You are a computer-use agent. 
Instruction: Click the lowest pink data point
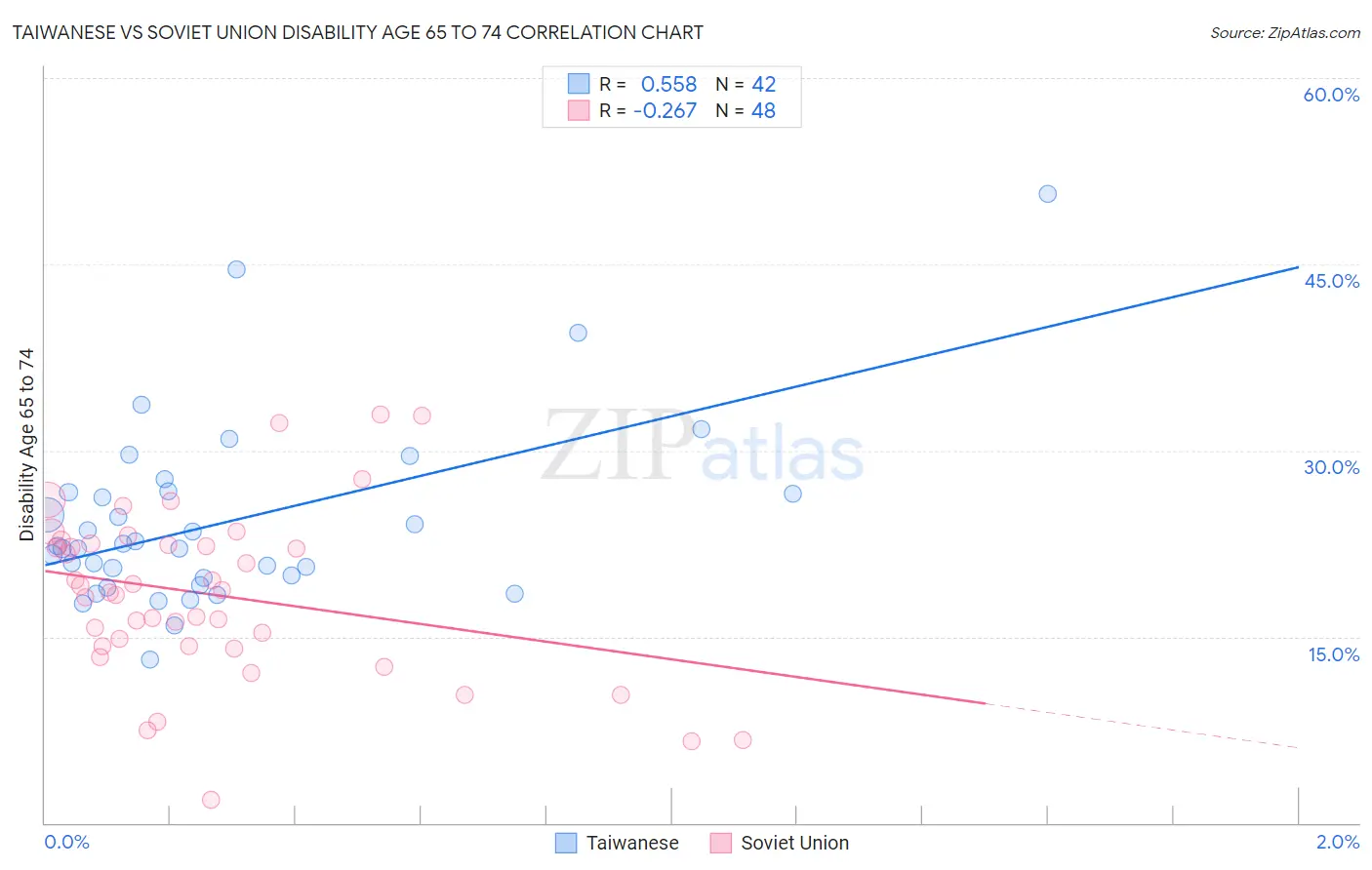pos(211,800)
